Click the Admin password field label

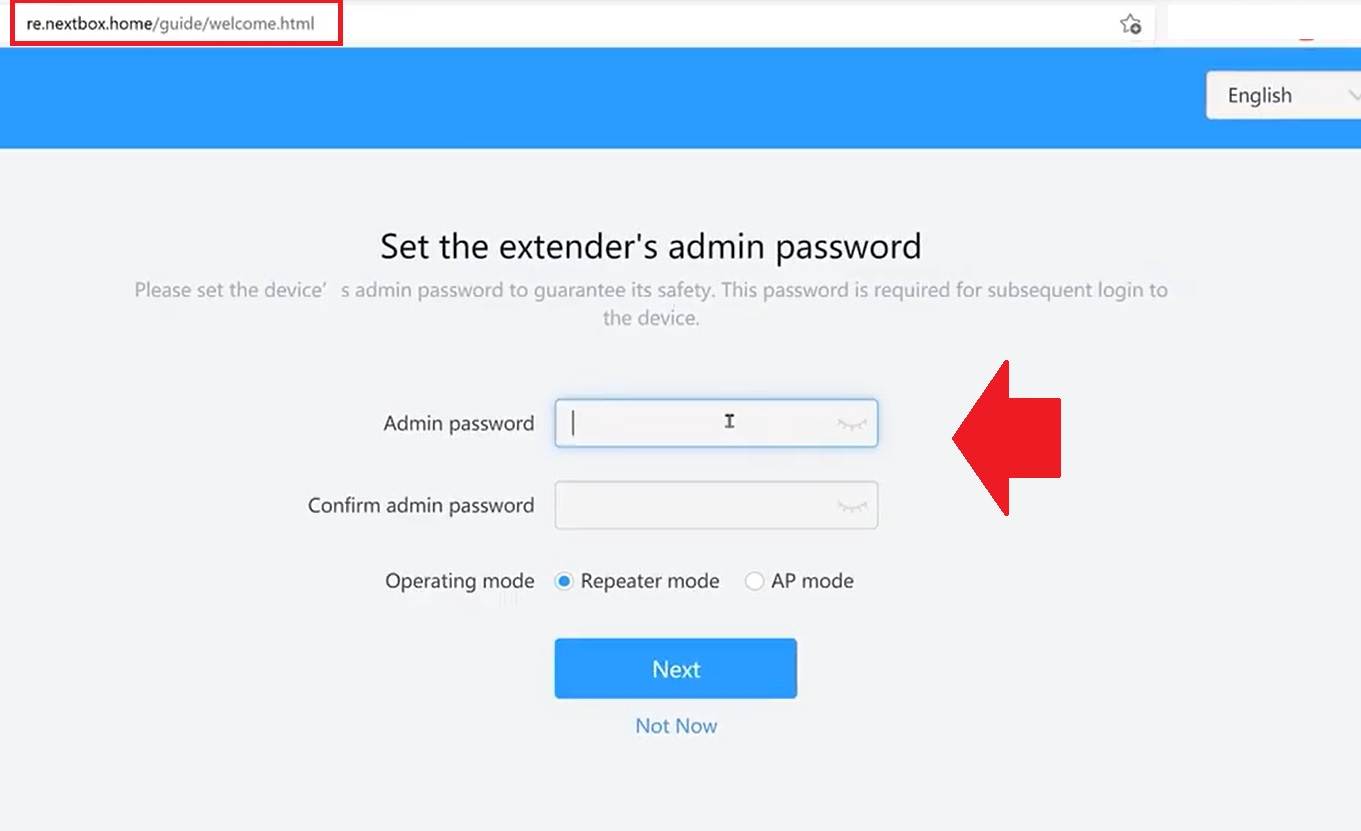pyautogui.click(x=459, y=424)
